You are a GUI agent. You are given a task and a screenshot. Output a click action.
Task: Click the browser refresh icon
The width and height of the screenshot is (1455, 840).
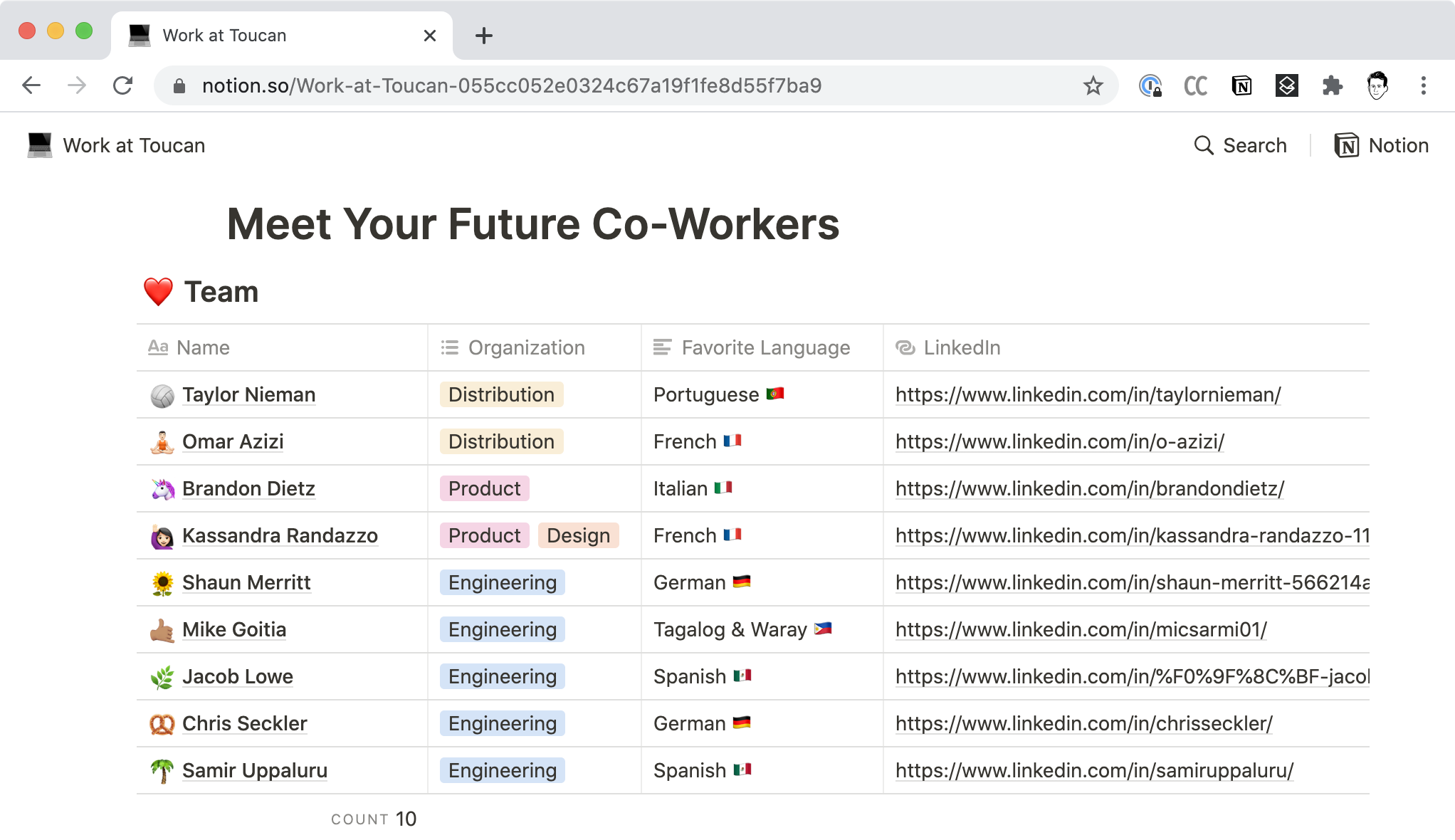click(x=123, y=85)
